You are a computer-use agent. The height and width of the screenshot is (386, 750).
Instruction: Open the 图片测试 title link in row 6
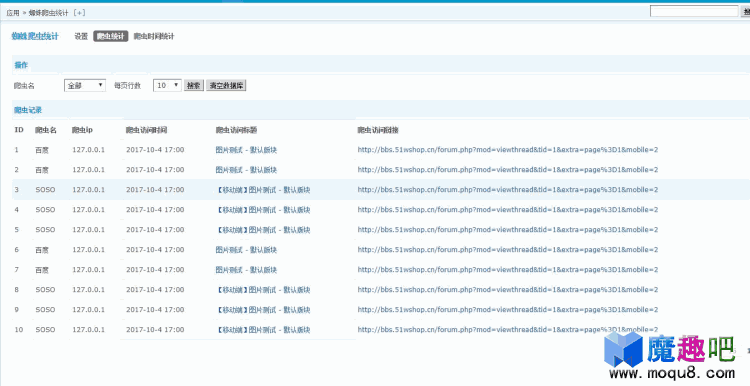(x=246, y=250)
